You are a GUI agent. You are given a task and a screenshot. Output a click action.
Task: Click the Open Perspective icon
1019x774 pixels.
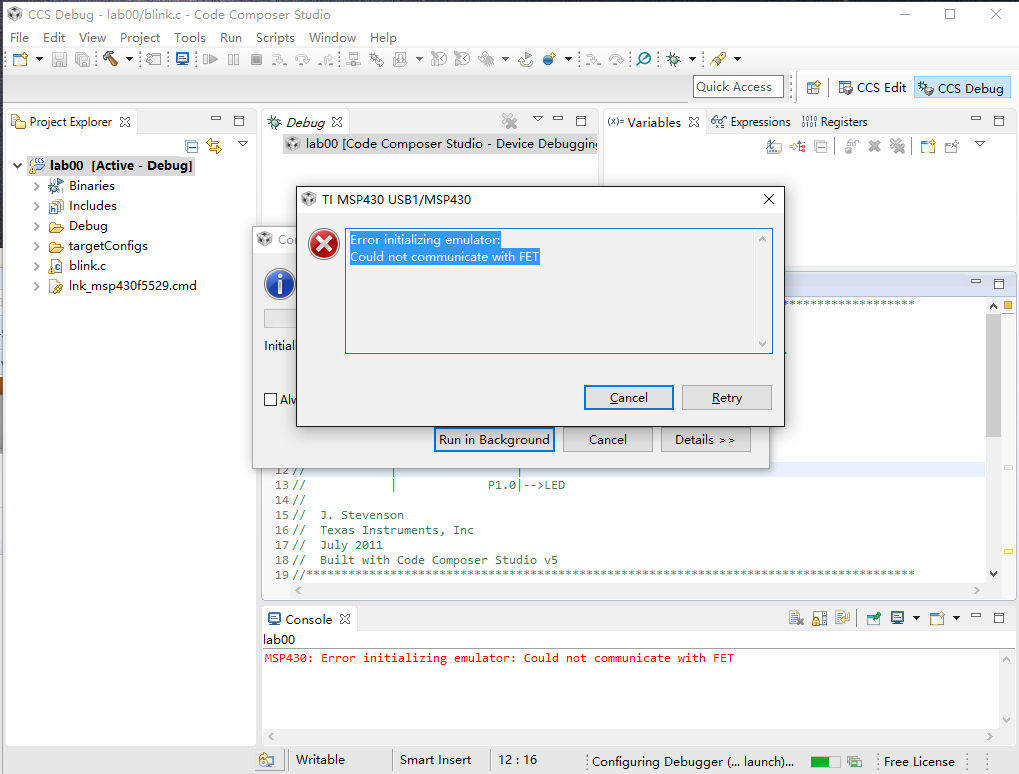point(814,88)
